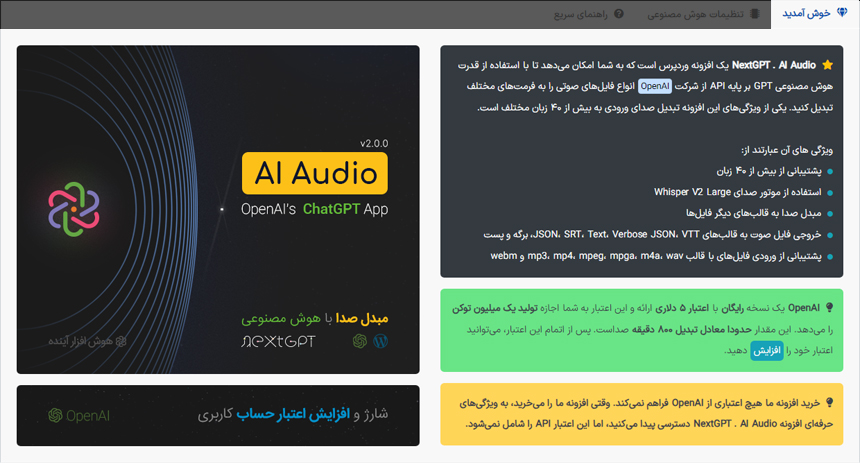This screenshot has width=860, height=463.
Task: Click the هوش افزار آینده watermark logo text
Action: click(x=87, y=341)
